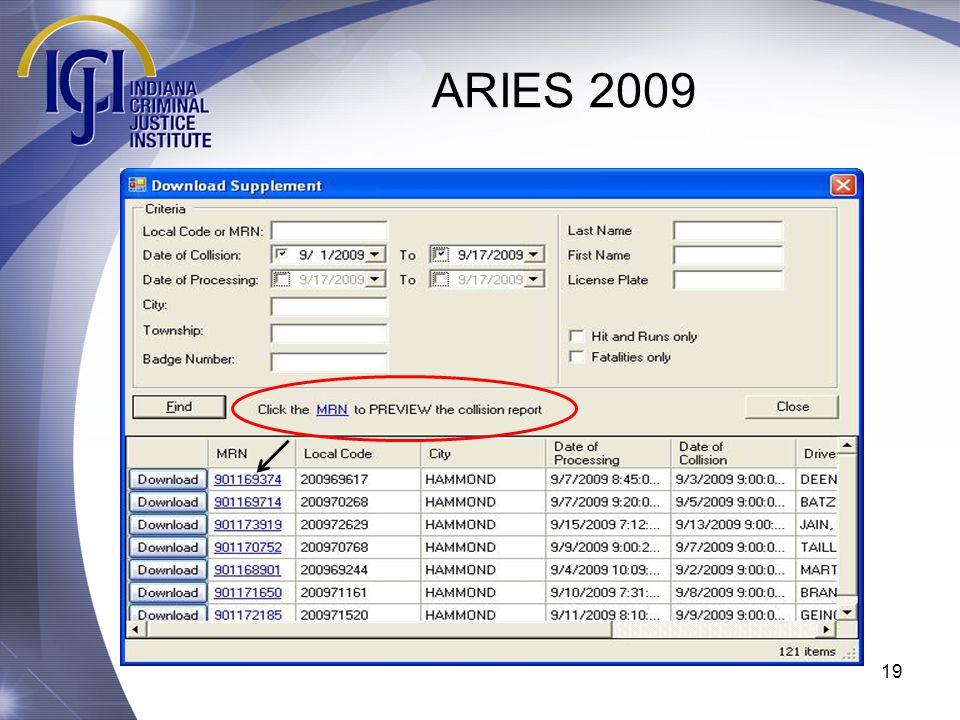The height and width of the screenshot is (720, 960).
Task: Check Fatalities only
Action: tap(576, 356)
